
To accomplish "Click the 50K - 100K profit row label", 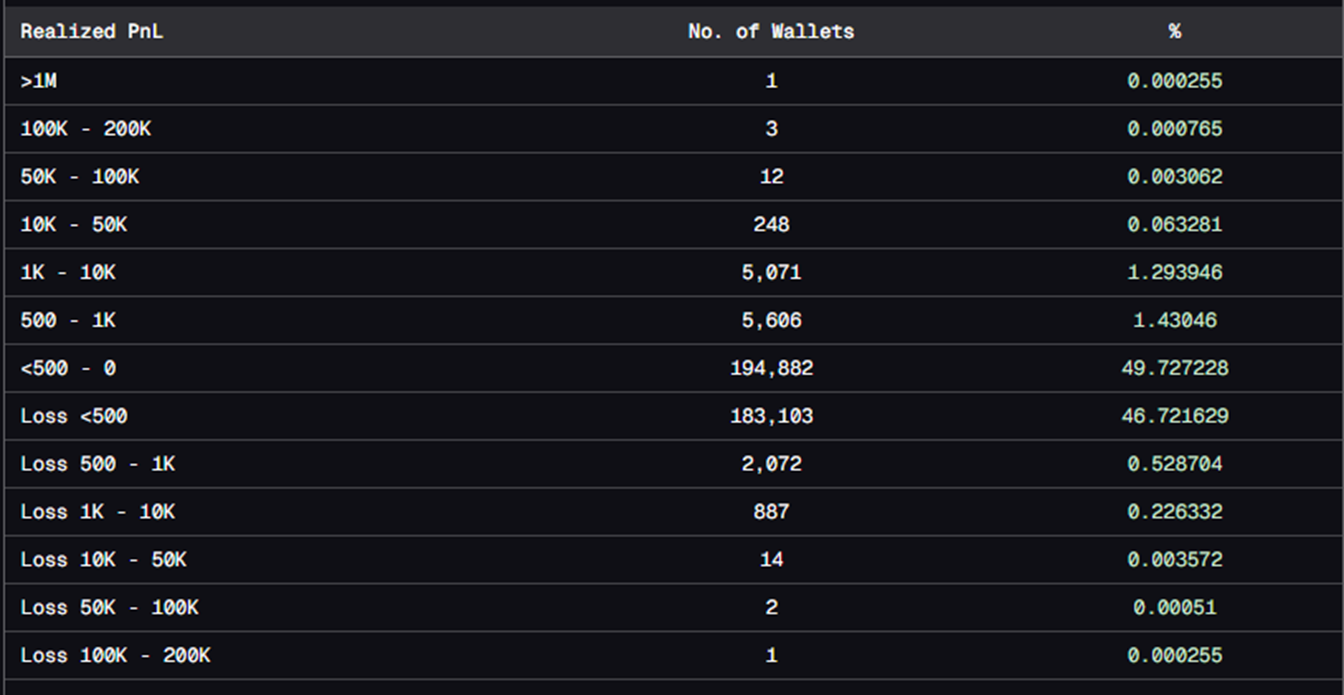I will pyautogui.click(x=80, y=177).
